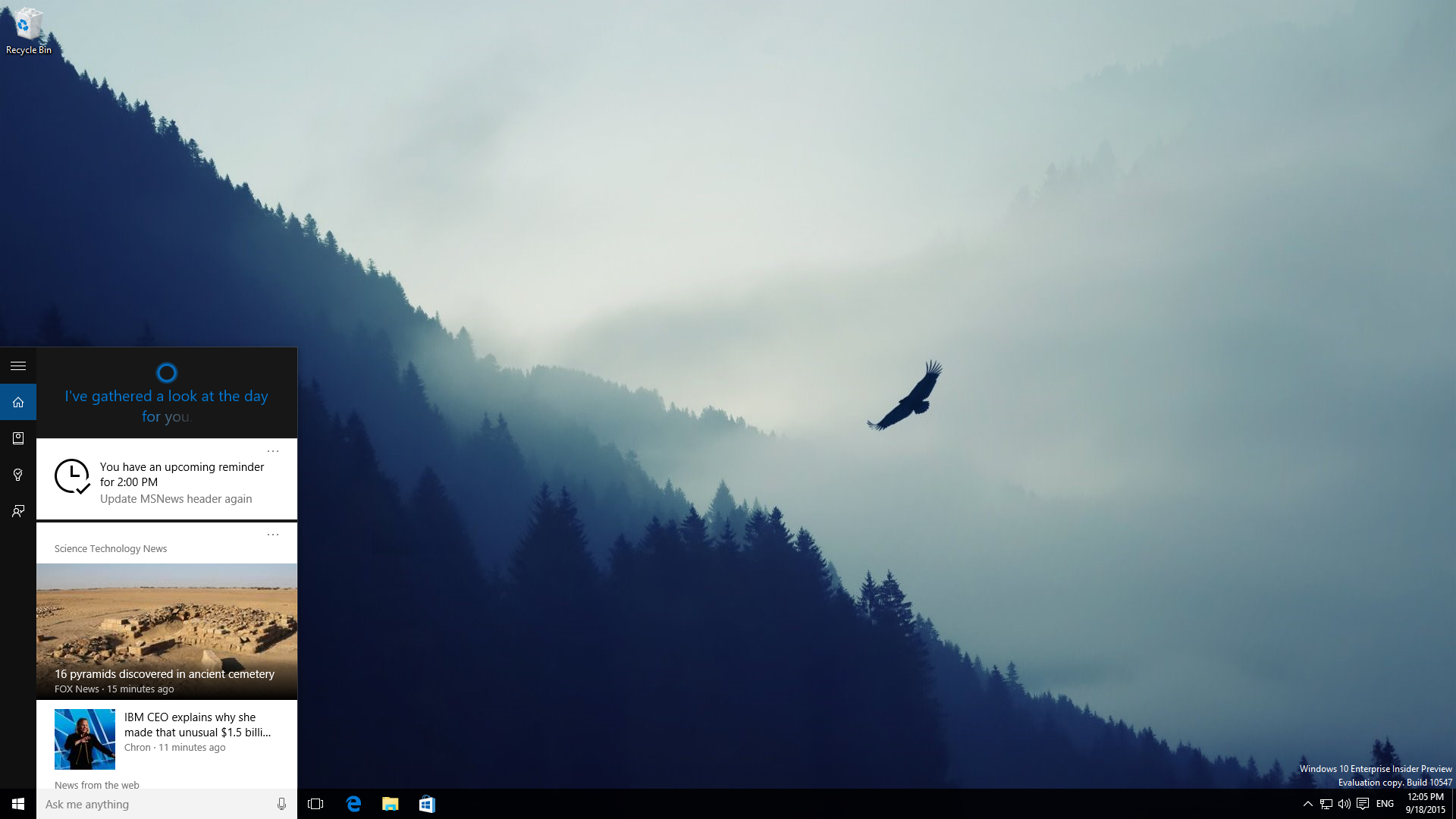Viewport: 1456px width, 819px height.
Task: Show hidden system tray icons
Action: [1307, 804]
